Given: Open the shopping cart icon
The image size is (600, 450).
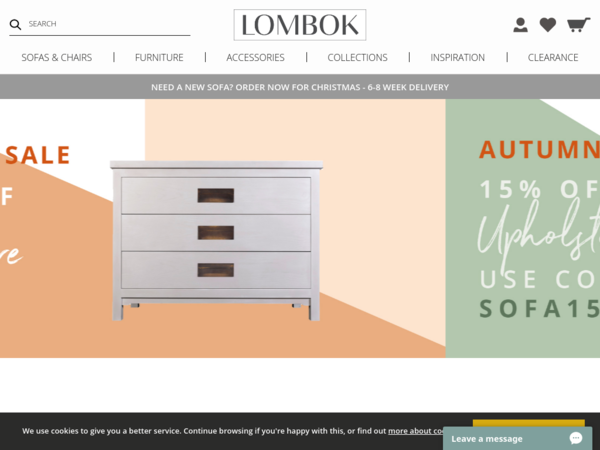Looking at the screenshot, I should tap(578, 25).
